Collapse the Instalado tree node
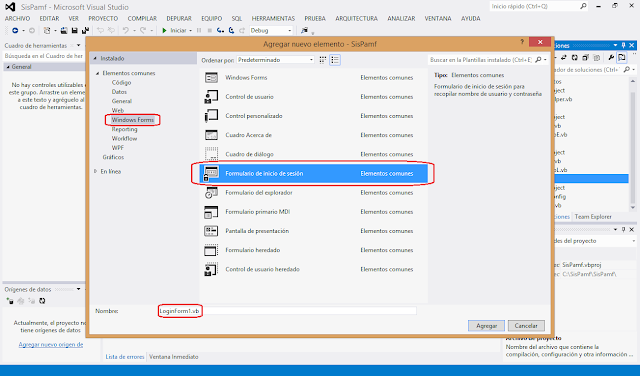Image resolution: width=640 pixels, height=376 pixels. click(x=95, y=59)
